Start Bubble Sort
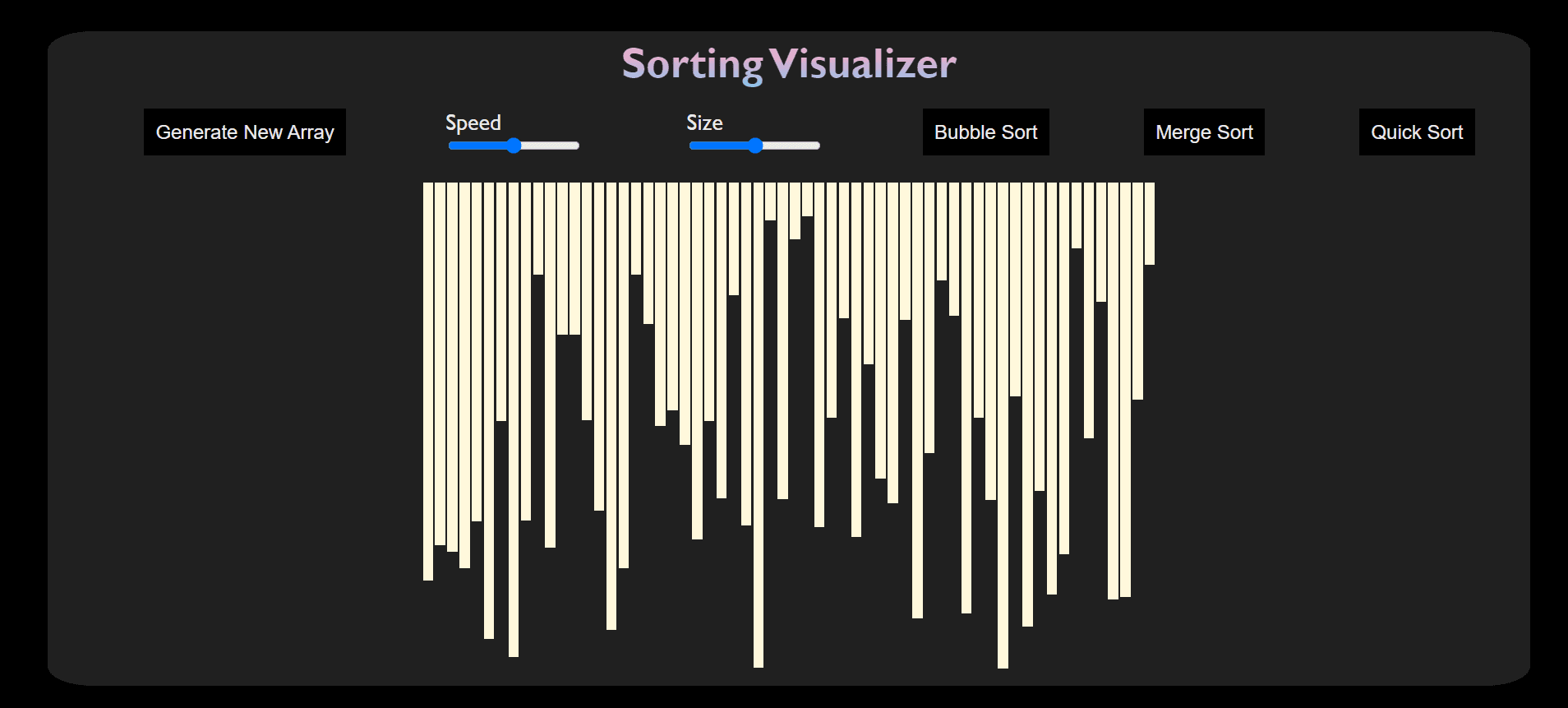Screen dimensions: 1568x708 coord(985,132)
